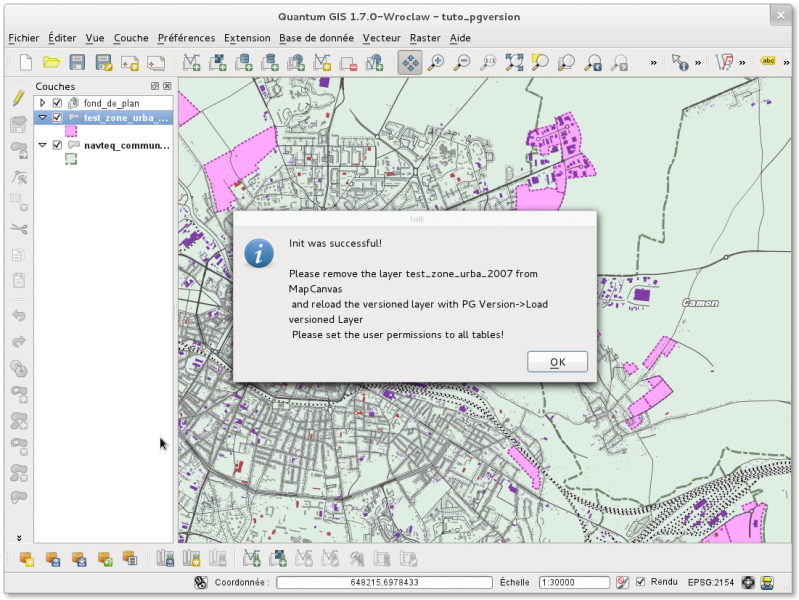Image resolution: width=799 pixels, height=600 pixels.
Task: Collapse the navteq_commun layer tree
Action: click(42, 145)
